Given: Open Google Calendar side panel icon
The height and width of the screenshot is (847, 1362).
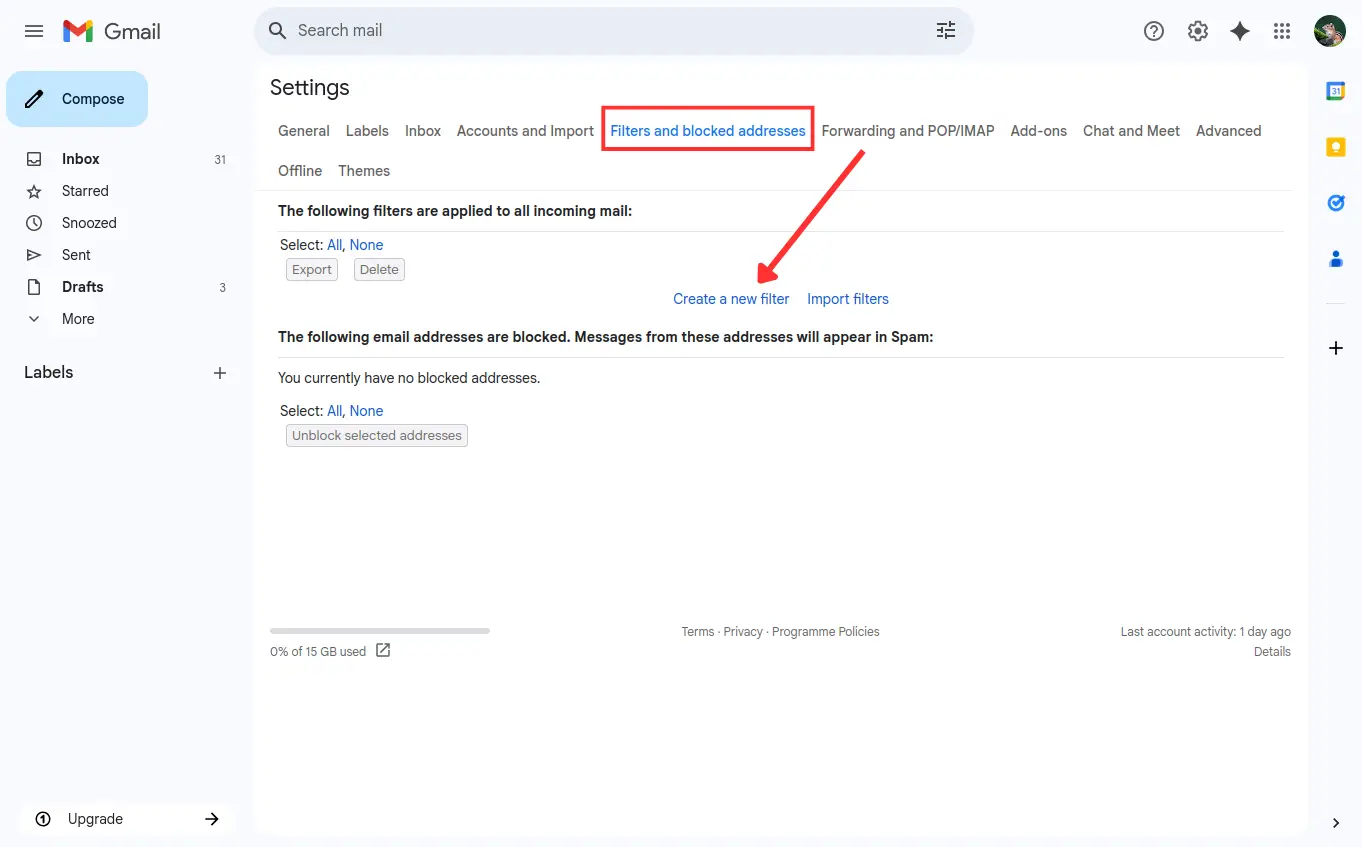Looking at the screenshot, I should click(1335, 91).
